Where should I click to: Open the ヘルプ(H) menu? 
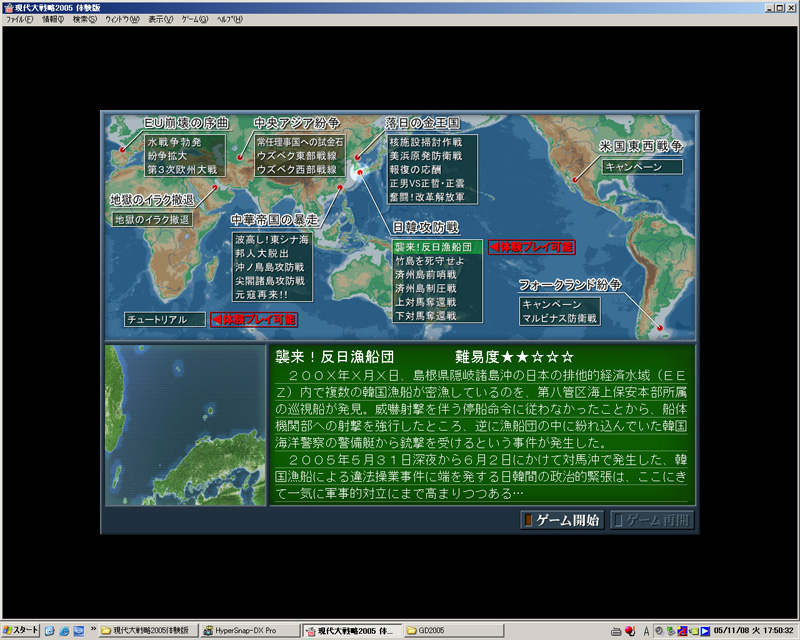click(230, 19)
